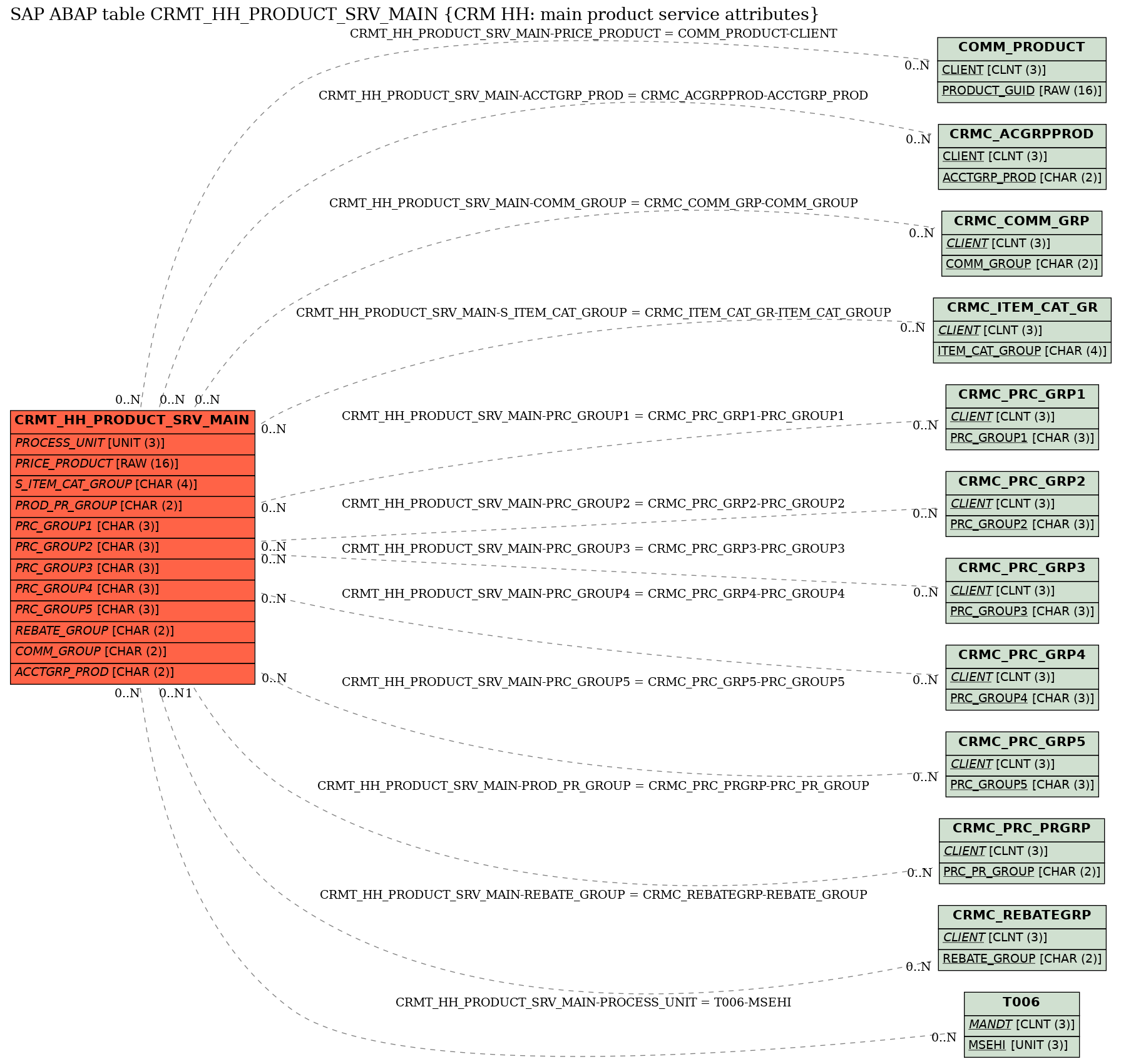Click the PRC_GROUP3 = CRMC_PRC_GRP3 relation label
Image resolution: width=1121 pixels, height=1064 pixels.
593,549
